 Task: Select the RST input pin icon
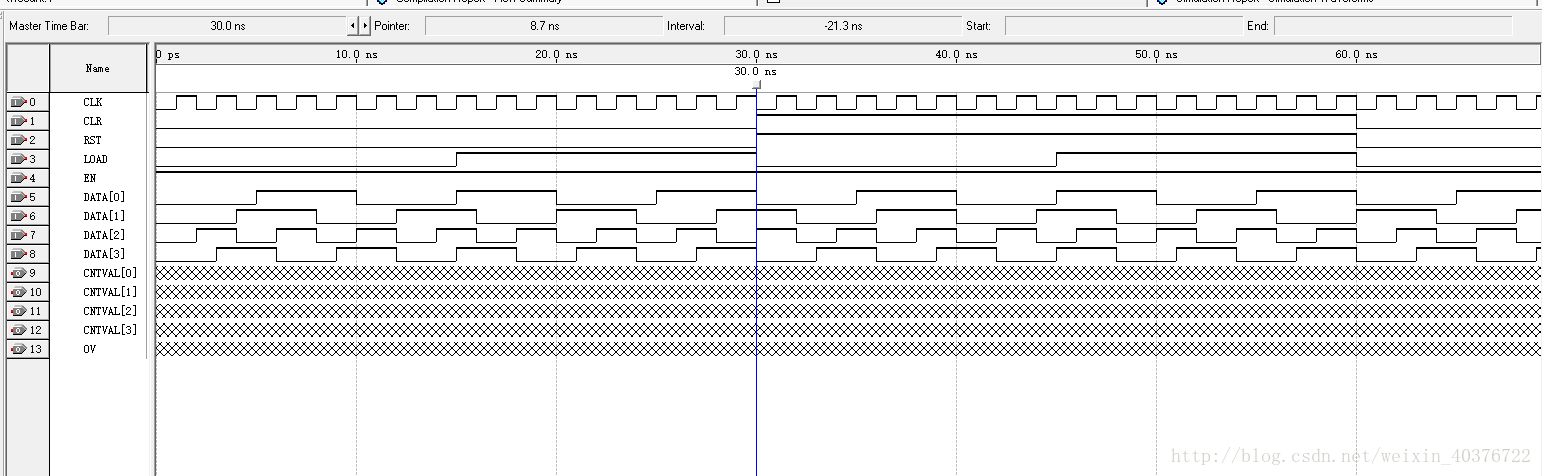[x=18, y=140]
